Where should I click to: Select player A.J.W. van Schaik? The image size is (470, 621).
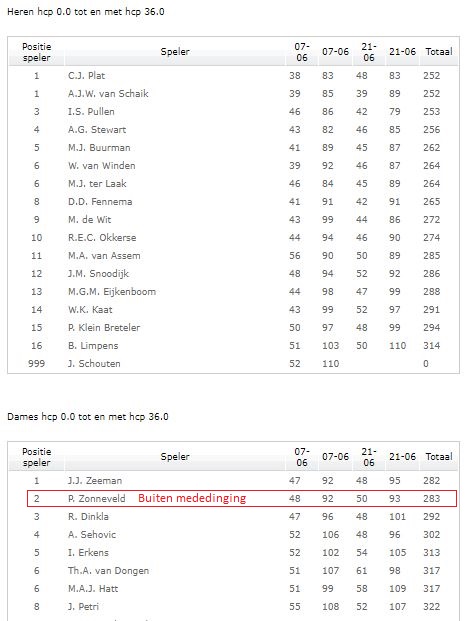coord(108,94)
